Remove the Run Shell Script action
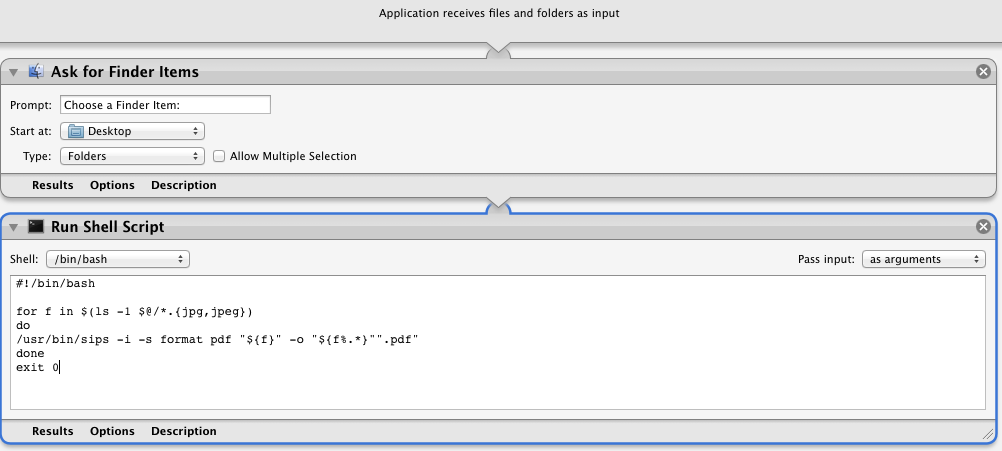This screenshot has width=1002, height=451. pos(983,227)
